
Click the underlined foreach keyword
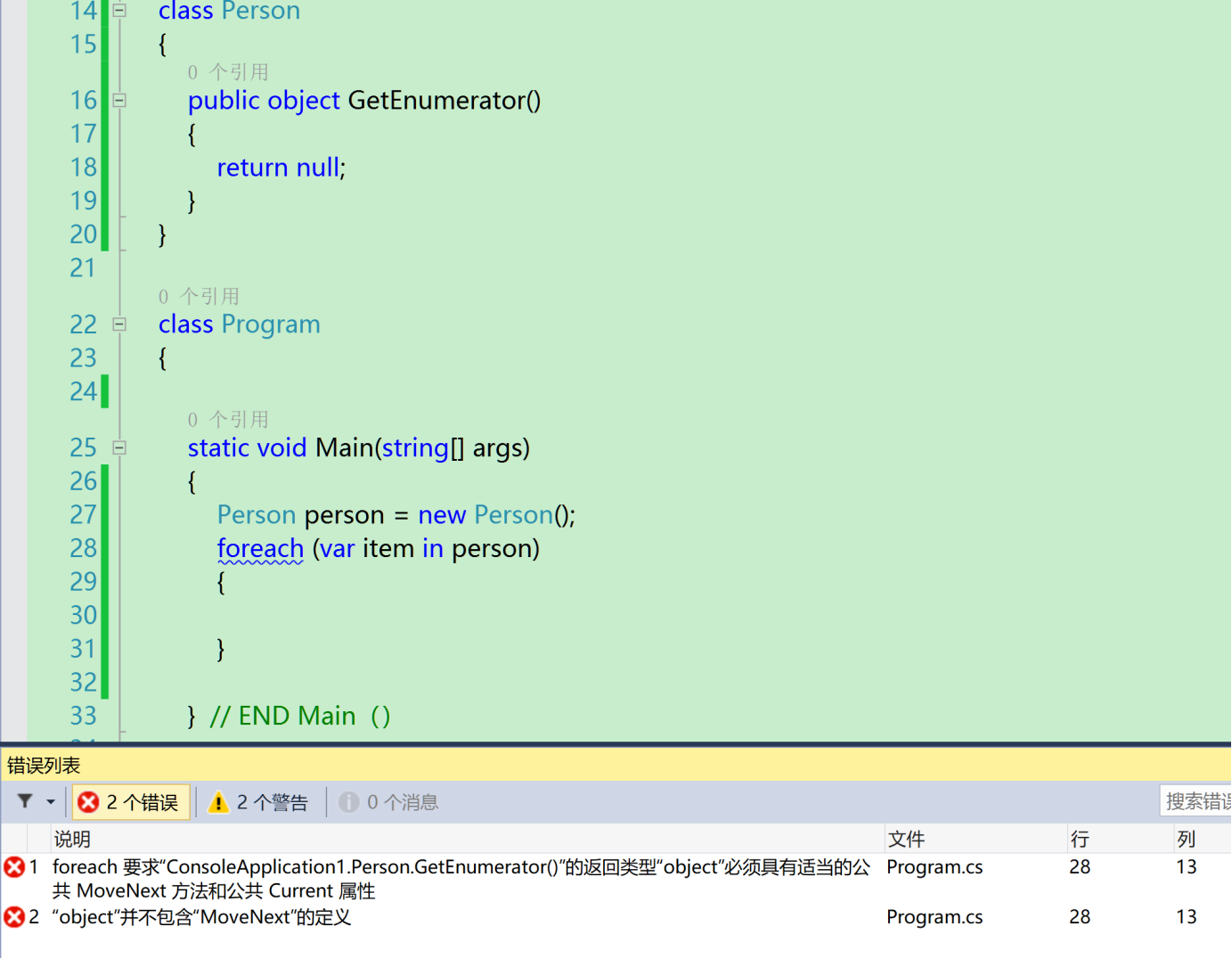pyautogui.click(x=260, y=548)
